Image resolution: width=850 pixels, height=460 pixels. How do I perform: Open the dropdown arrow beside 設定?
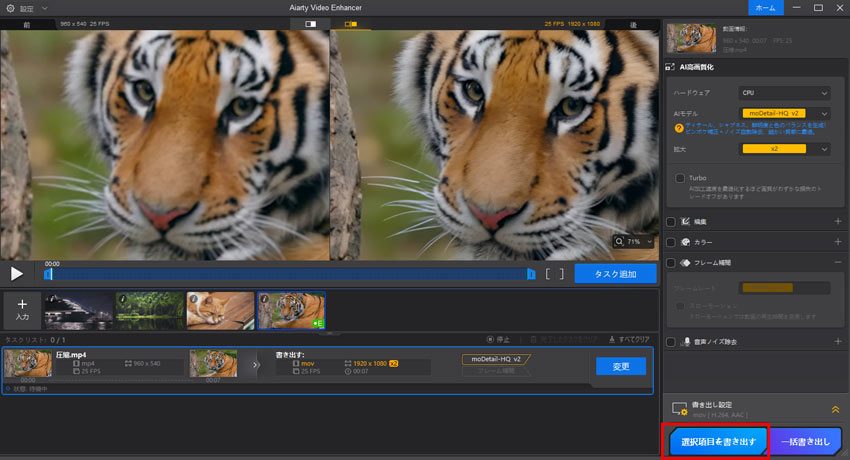point(45,8)
